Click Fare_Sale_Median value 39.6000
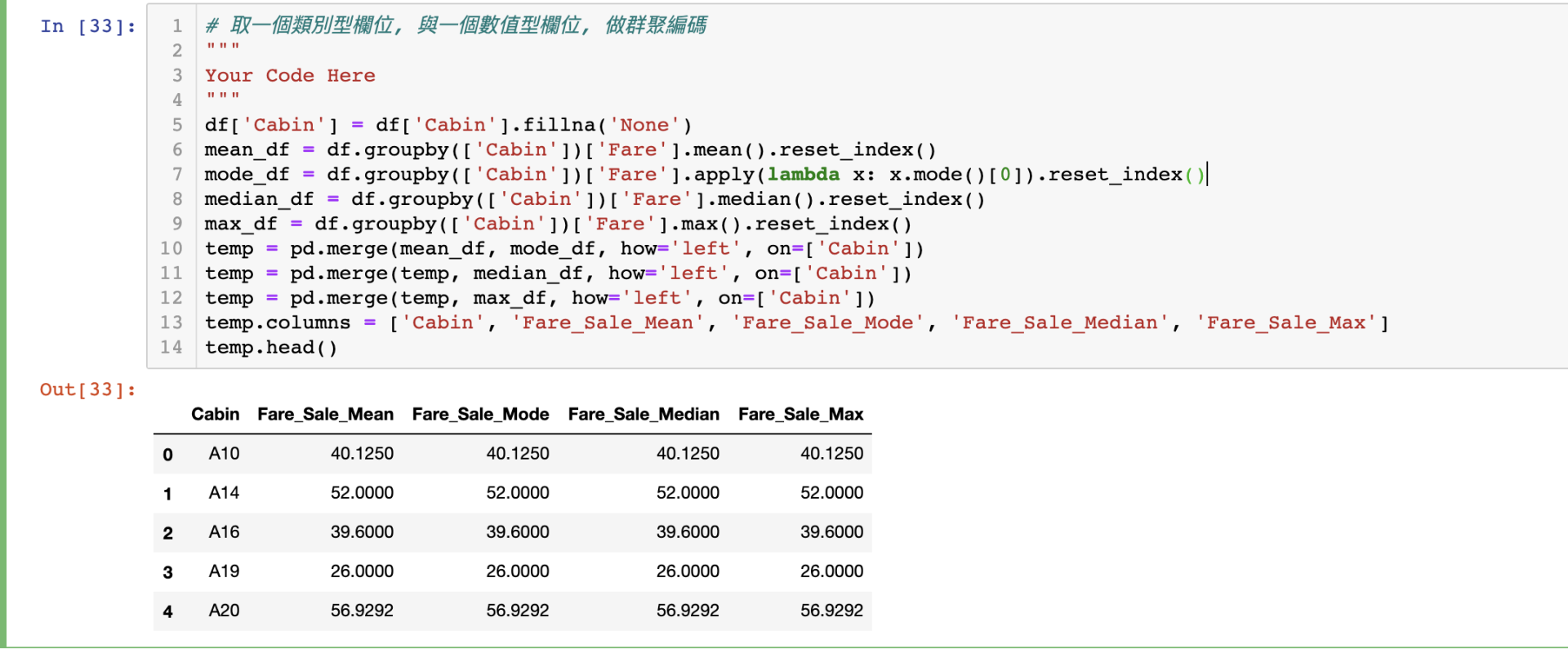This screenshot has width=1568, height=649. point(688,532)
